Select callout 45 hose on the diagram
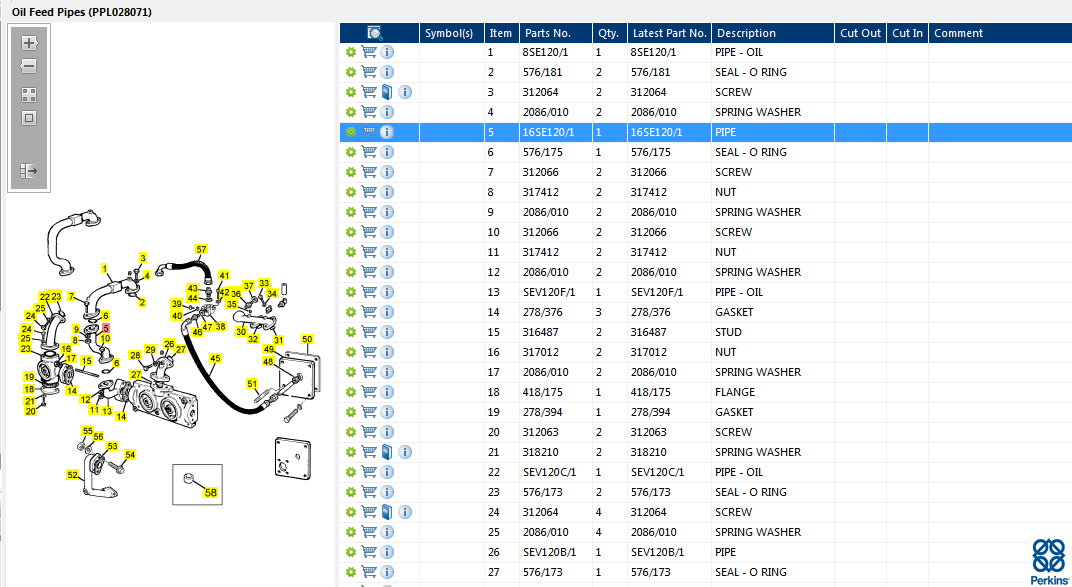Image resolution: width=1072 pixels, height=587 pixels. pyautogui.click(x=215, y=357)
